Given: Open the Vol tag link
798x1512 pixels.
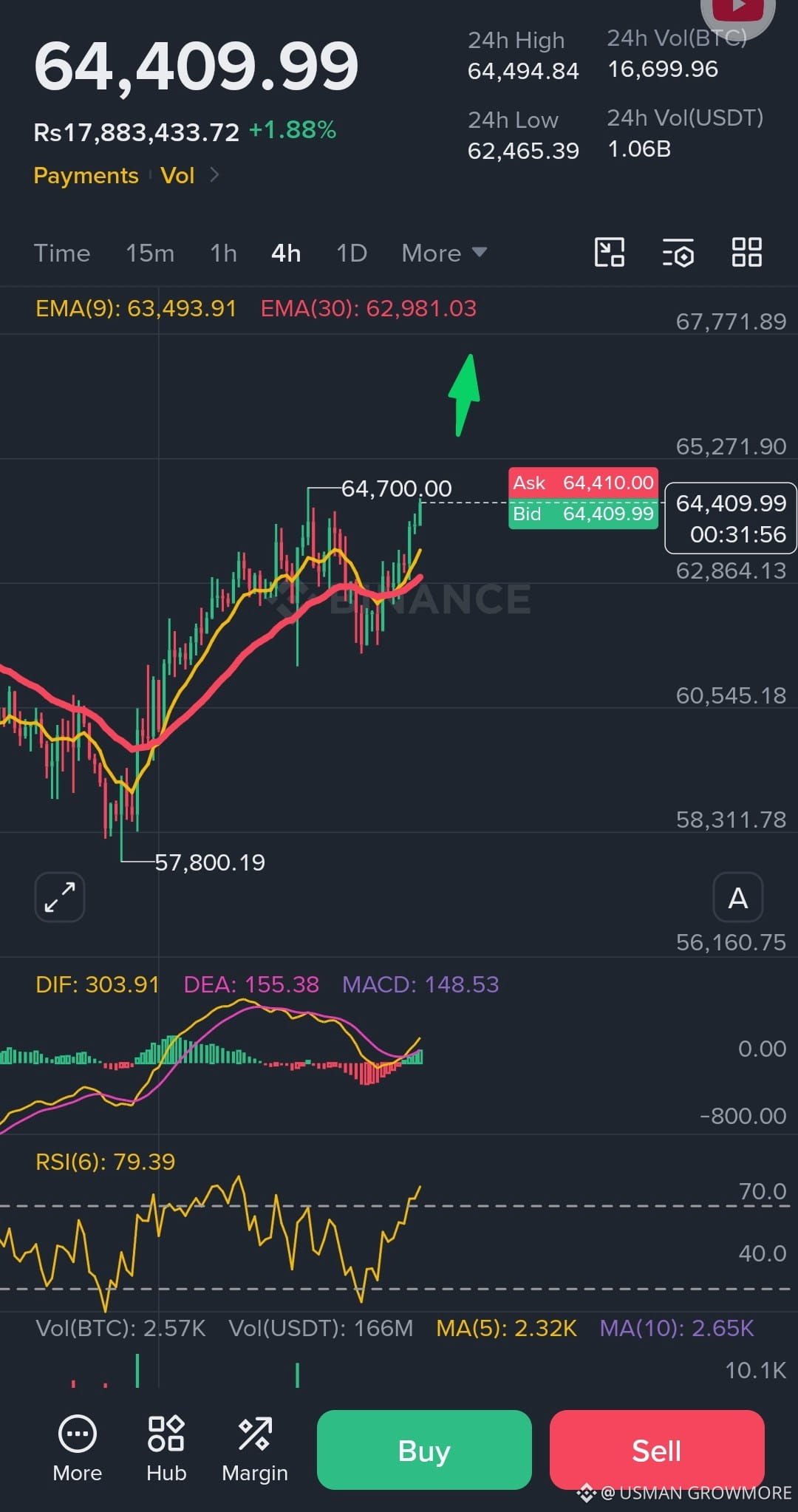Looking at the screenshot, I should tap(177, 175).
